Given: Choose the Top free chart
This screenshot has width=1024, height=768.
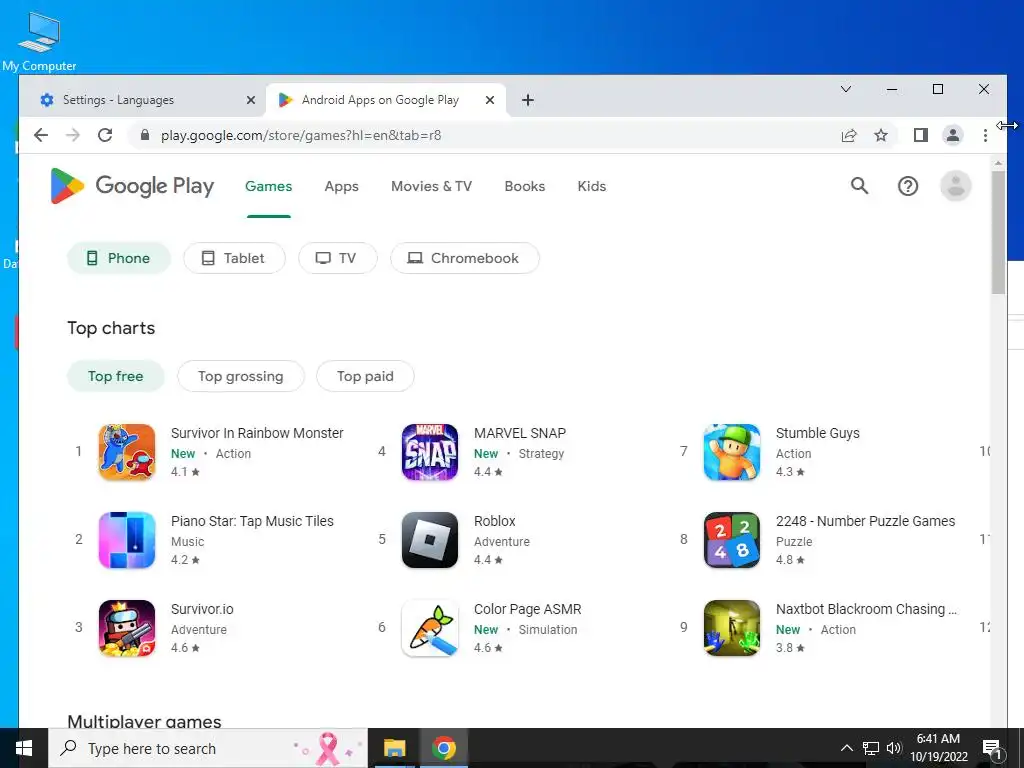Looking at the screenshot, I should pyautogui.click(x=116, y=376).
